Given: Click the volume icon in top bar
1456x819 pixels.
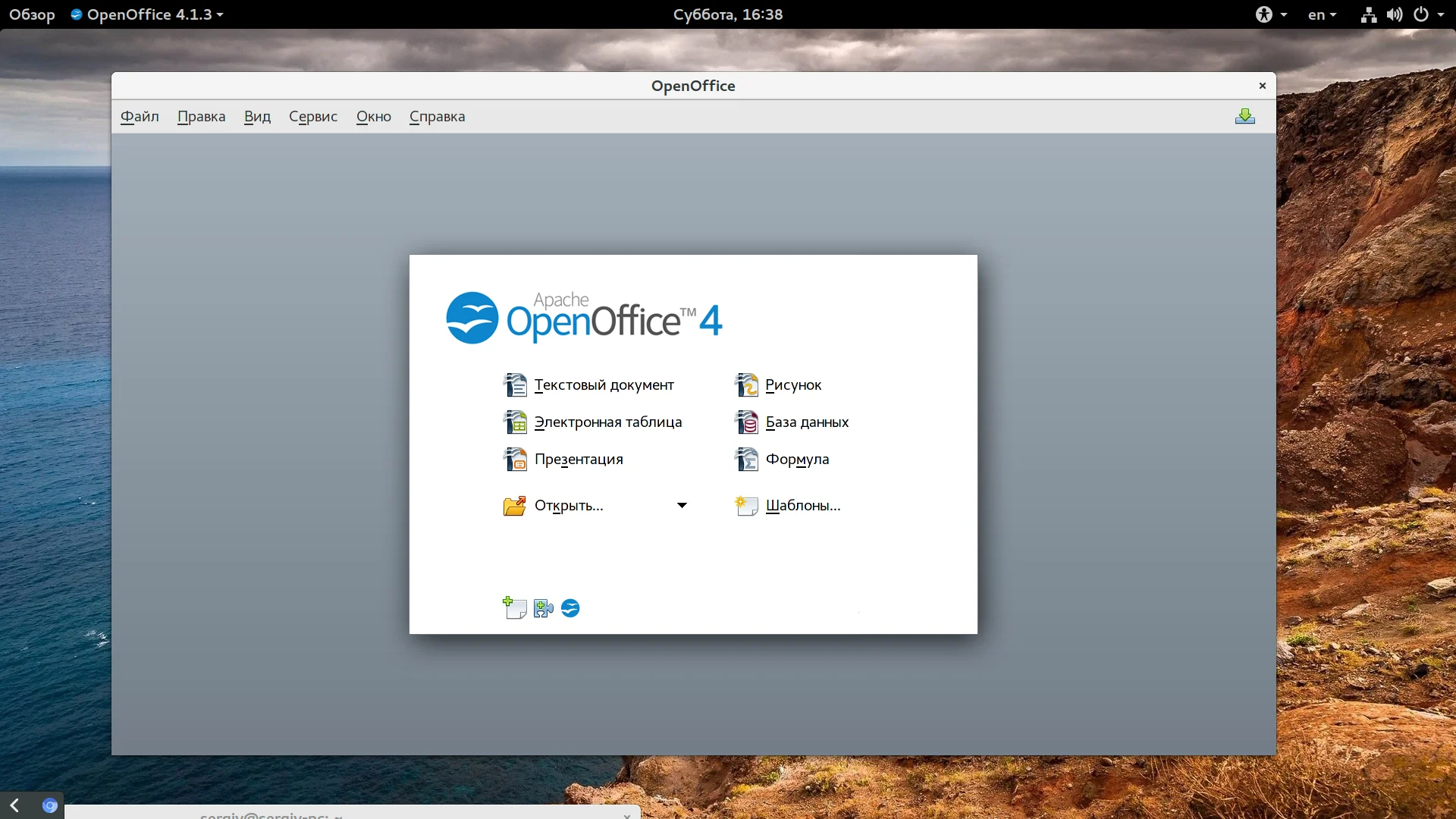Looking at the screenshot, I should (1394, 14).
